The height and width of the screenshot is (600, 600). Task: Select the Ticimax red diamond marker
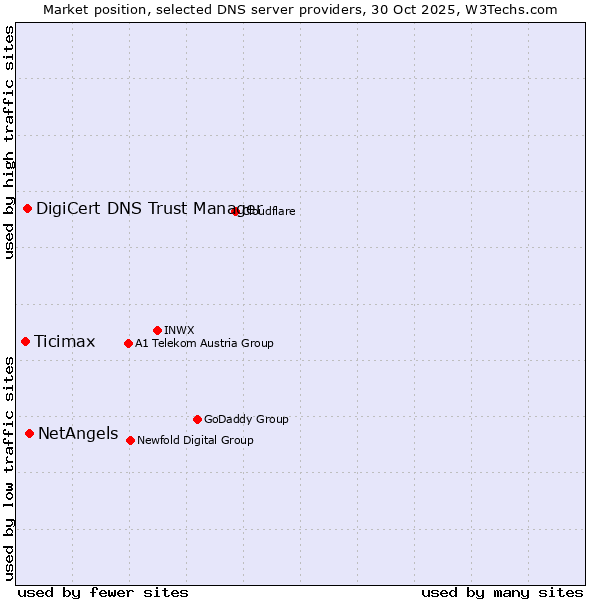[25, 342]
